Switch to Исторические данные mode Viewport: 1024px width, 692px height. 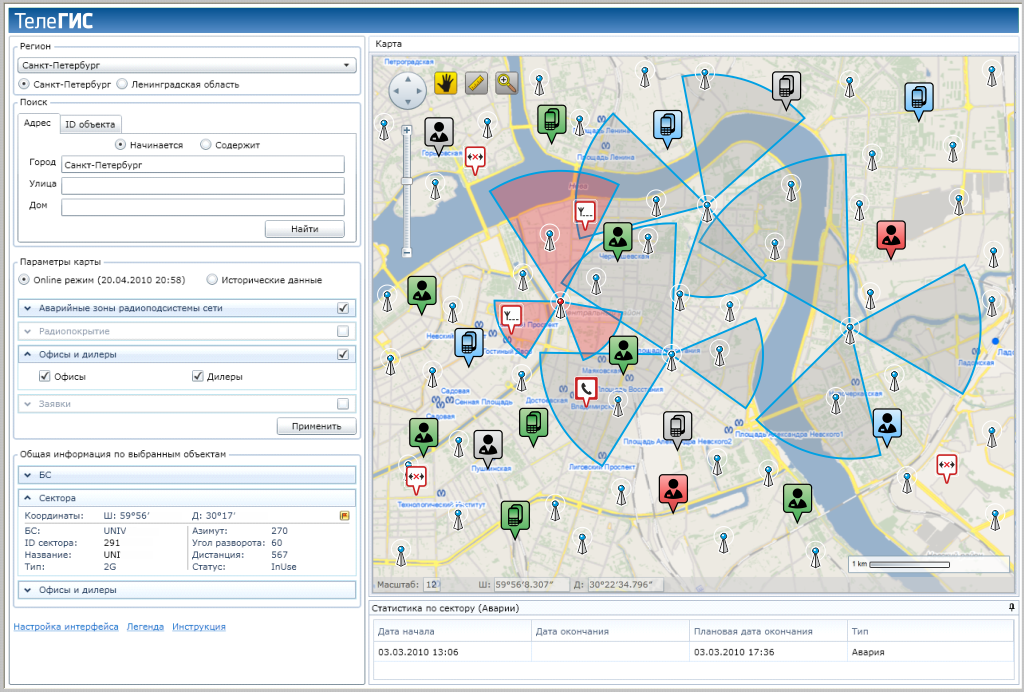pos(212,280)
